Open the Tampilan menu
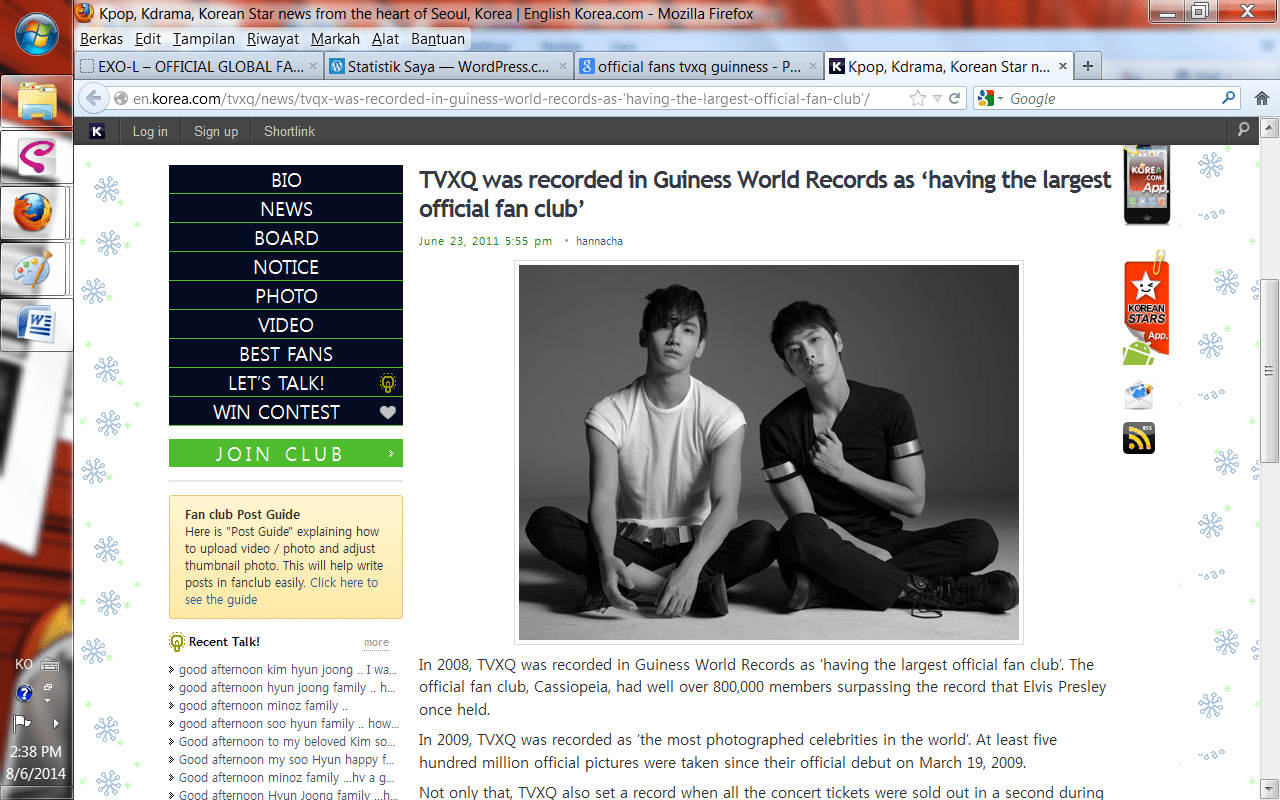 tap(204, 39)
